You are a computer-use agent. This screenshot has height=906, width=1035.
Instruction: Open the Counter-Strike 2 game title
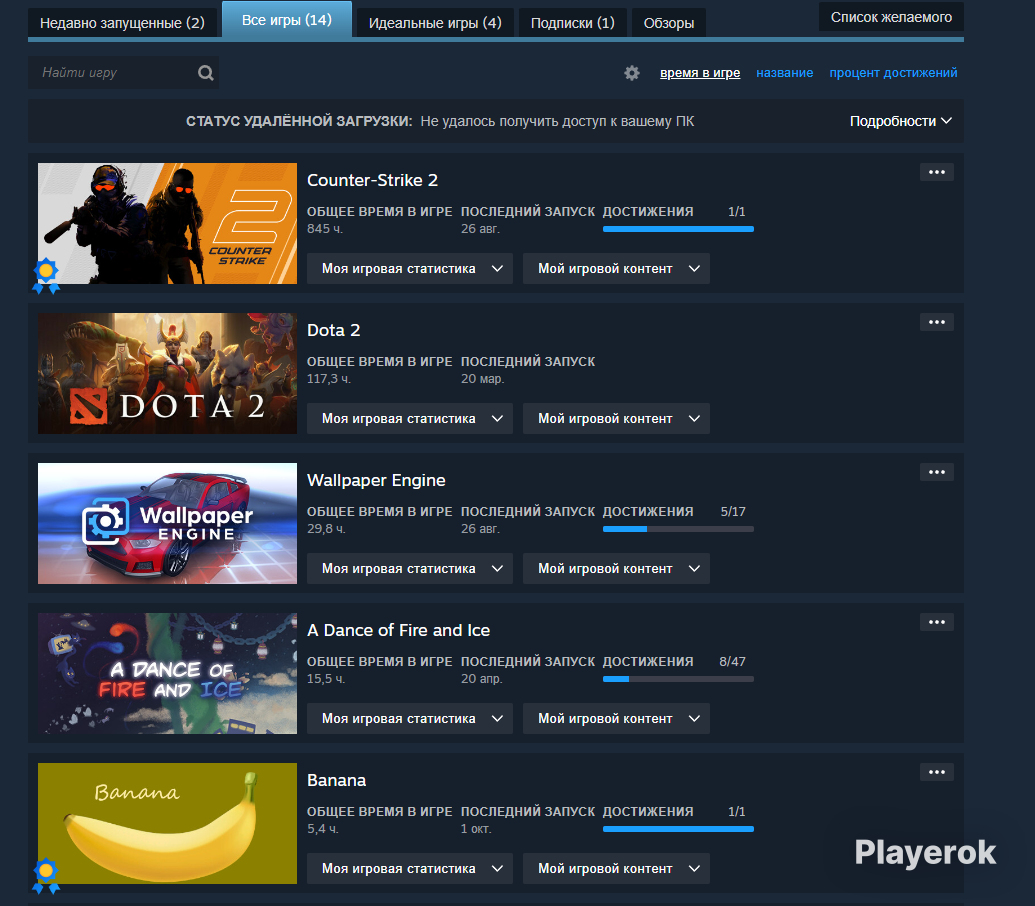[x=372, y=180]
